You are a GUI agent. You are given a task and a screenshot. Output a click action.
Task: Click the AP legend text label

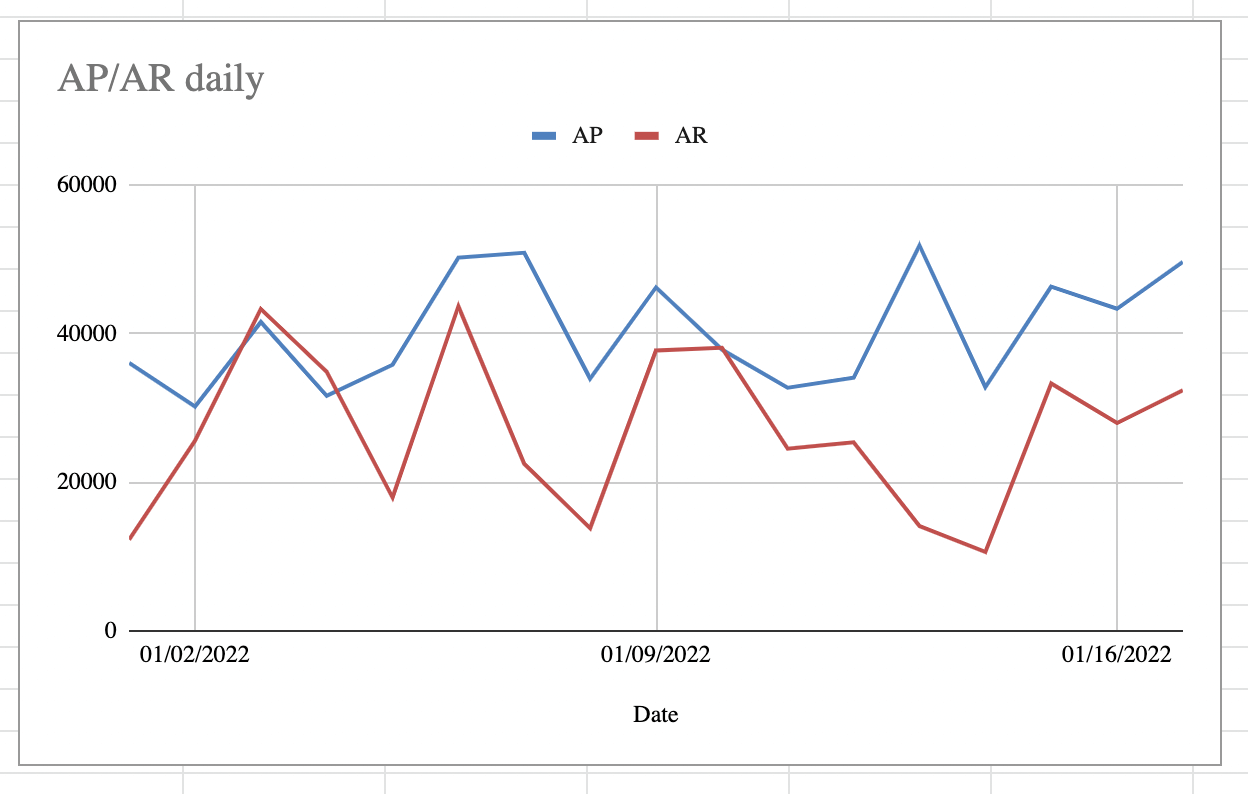point(587,136)
